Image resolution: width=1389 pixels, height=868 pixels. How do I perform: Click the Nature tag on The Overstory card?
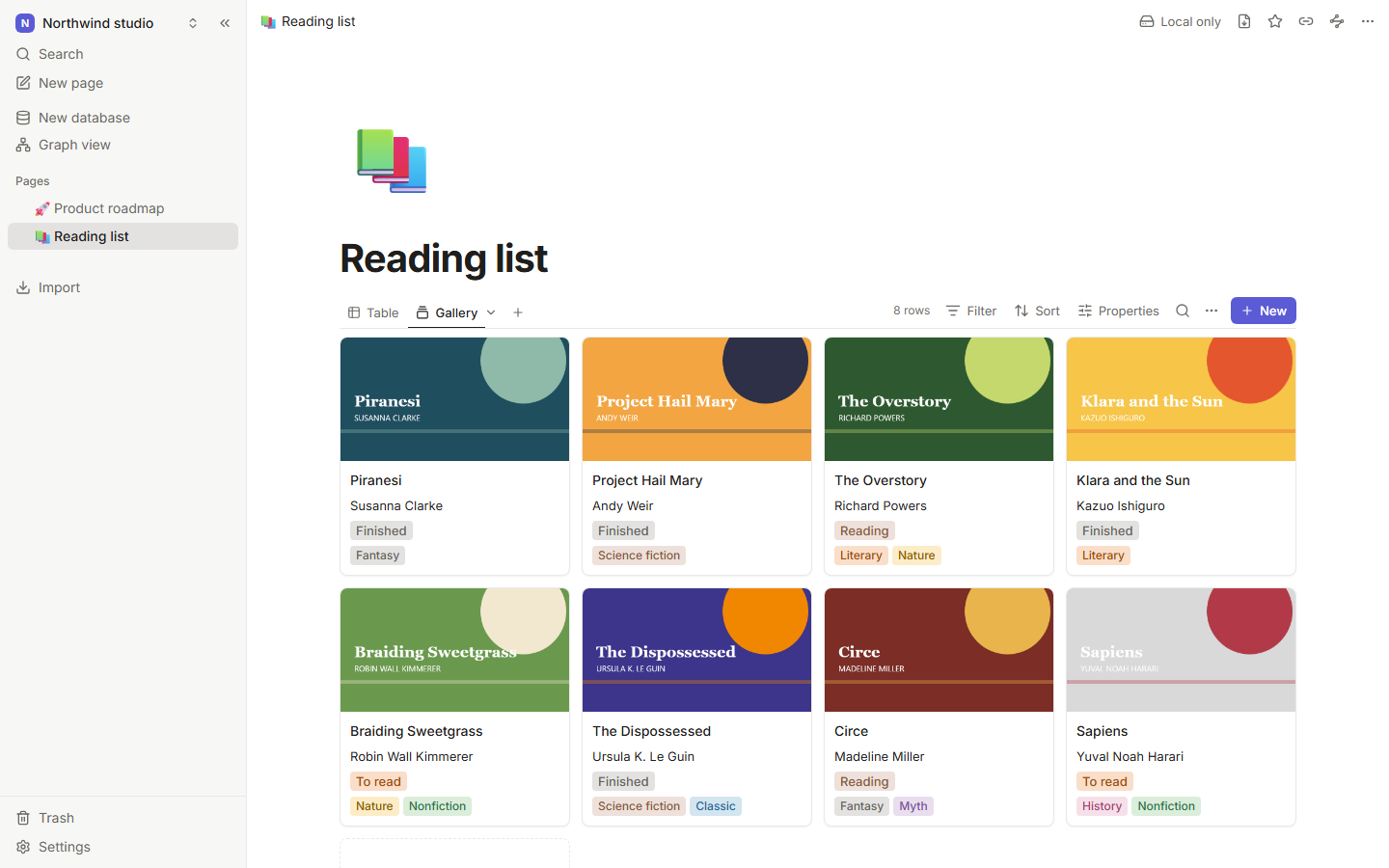click(916, 556)
